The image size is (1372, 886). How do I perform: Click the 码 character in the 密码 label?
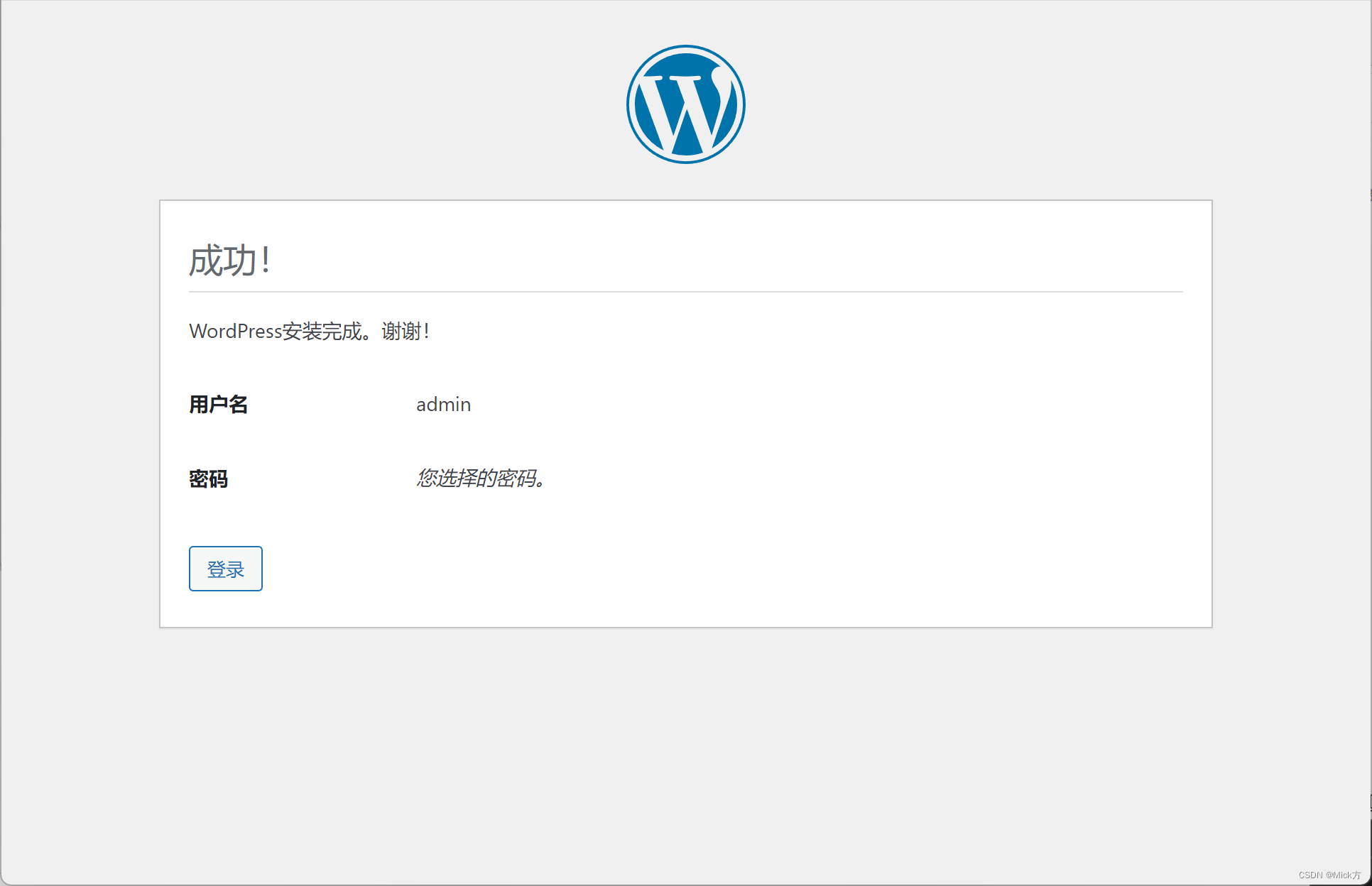[x=219, y=479]
